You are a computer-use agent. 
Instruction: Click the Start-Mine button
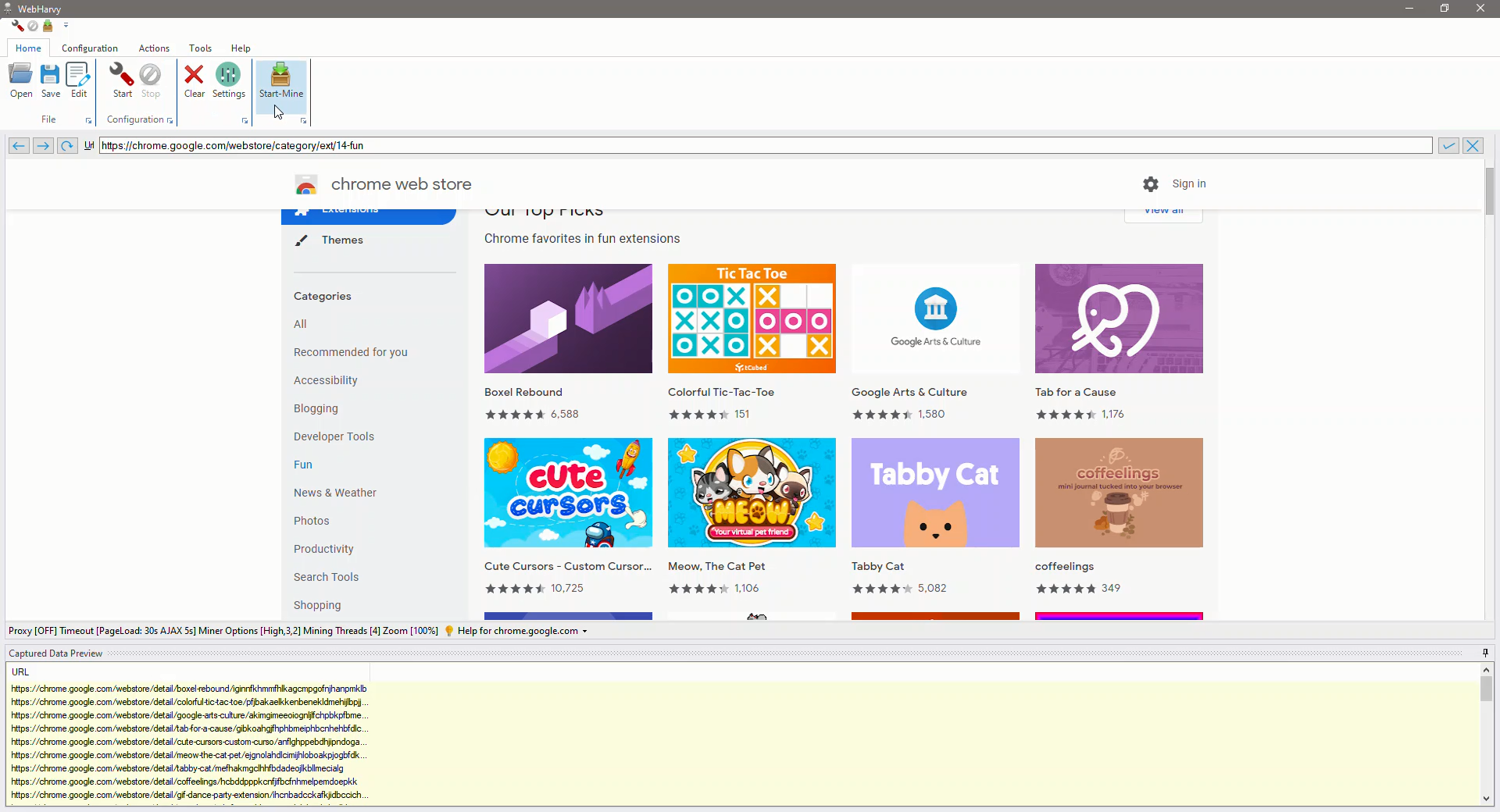pyautogui.click(x=280, y=80)
